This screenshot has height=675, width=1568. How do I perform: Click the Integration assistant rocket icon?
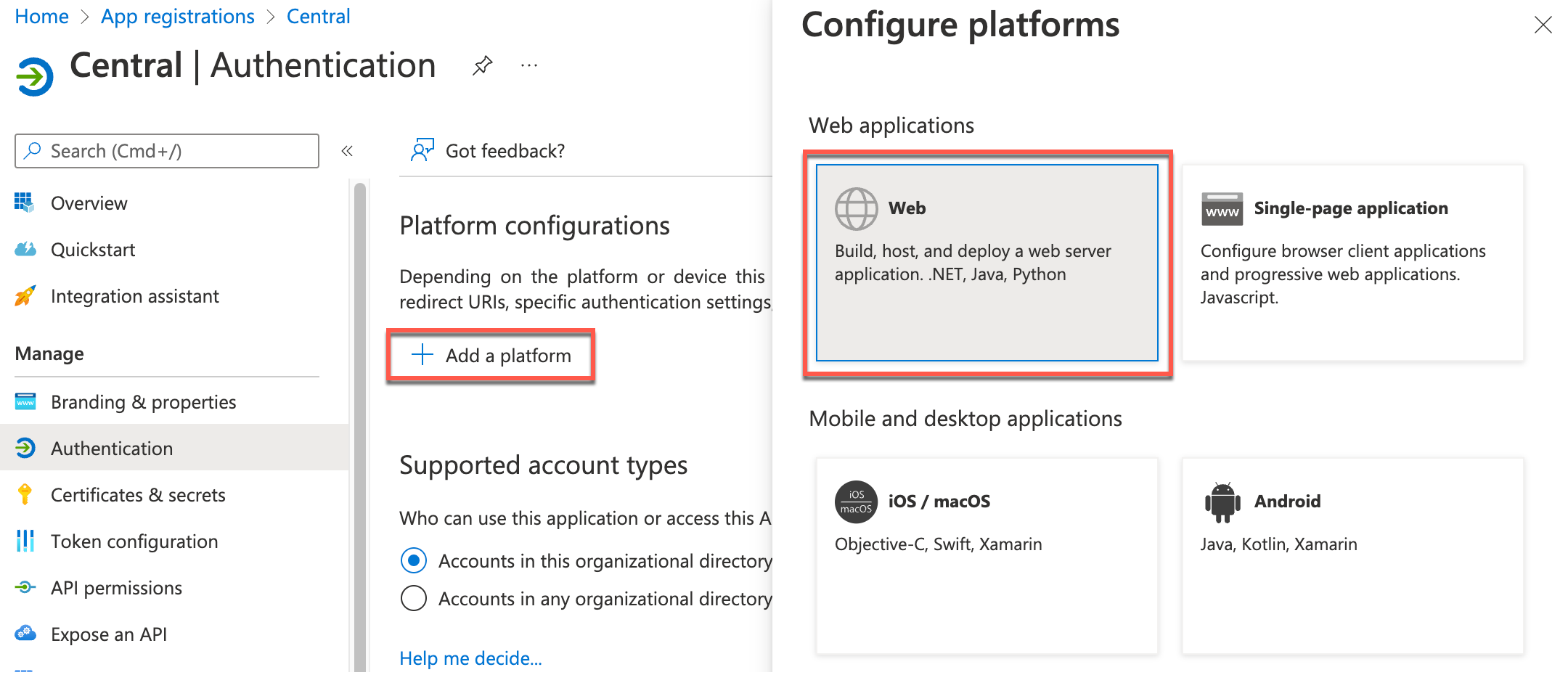tap(25, 295)
